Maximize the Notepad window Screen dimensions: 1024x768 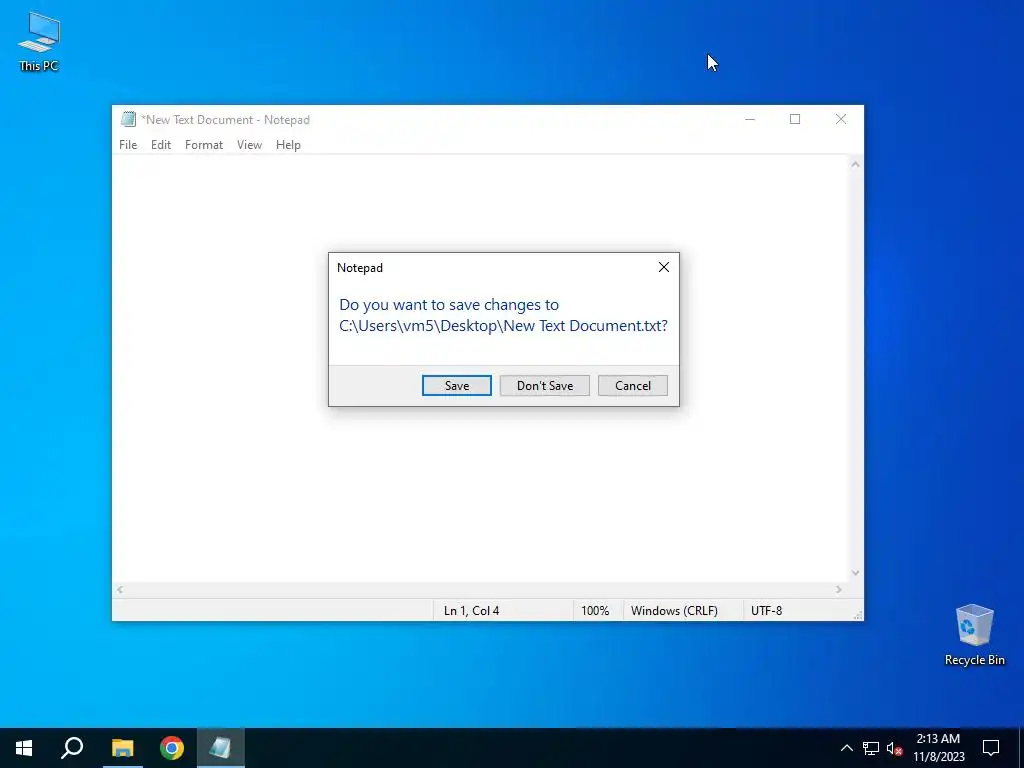[795, 119]
